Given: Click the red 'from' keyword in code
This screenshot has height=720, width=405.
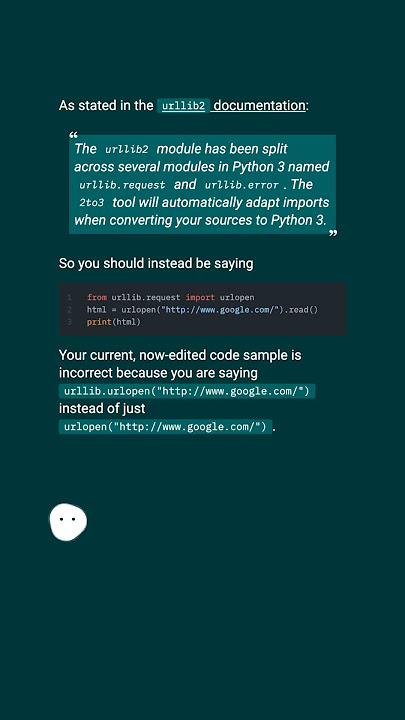Looking at the screenshot, I should (x=97, y=298).
